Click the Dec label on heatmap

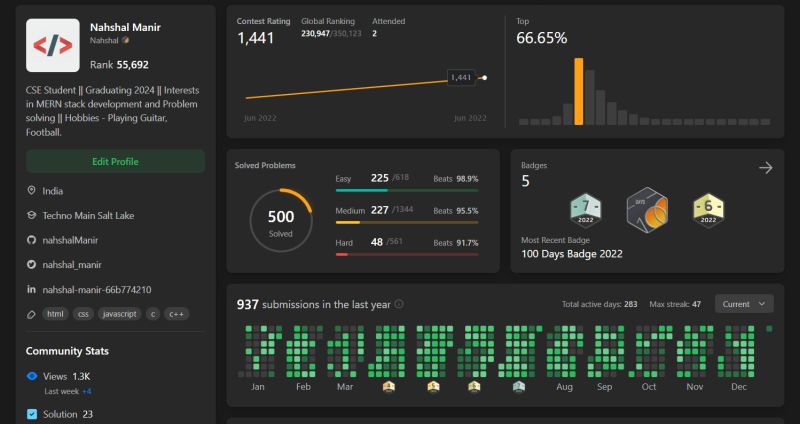pos(739,387)
